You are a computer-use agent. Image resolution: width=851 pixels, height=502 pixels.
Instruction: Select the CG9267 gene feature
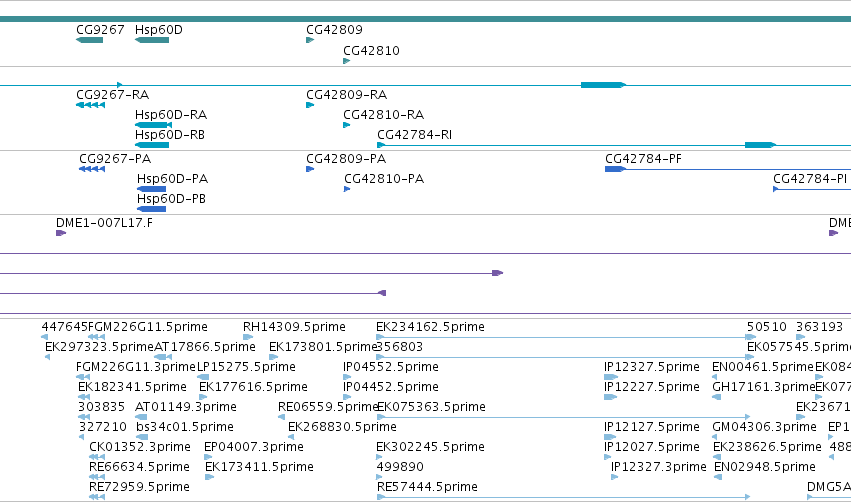coord(90,40)
